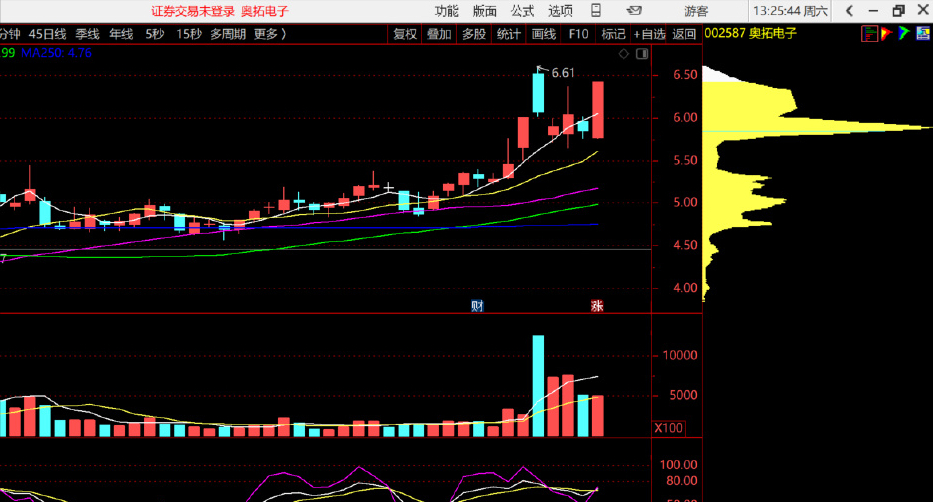Switch to 45日线 period tab
The width and height of the screenshot is (933, 502).
pos(48,34)
